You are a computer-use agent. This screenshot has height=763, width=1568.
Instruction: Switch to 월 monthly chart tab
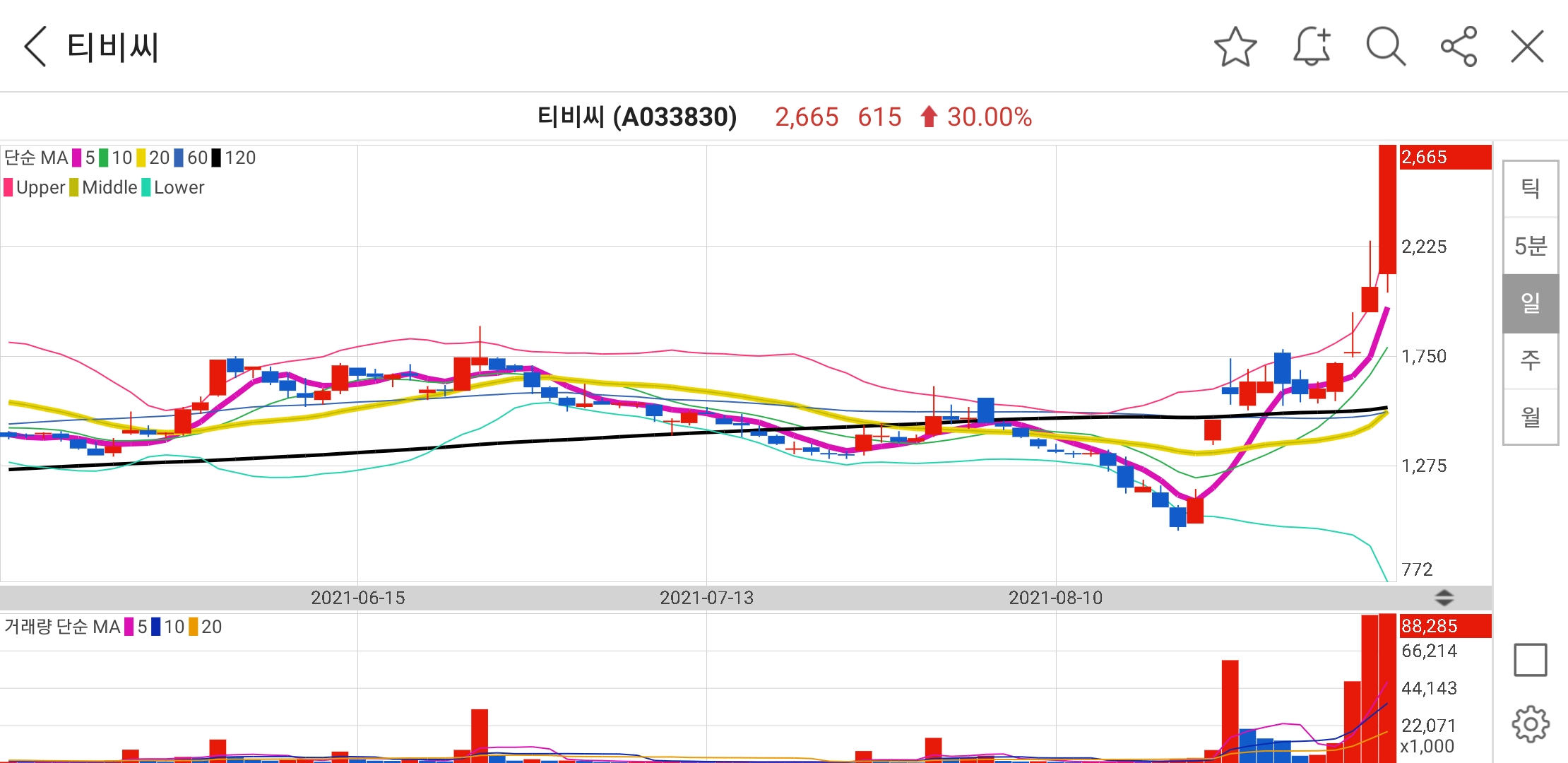[x=1531, y=417]
